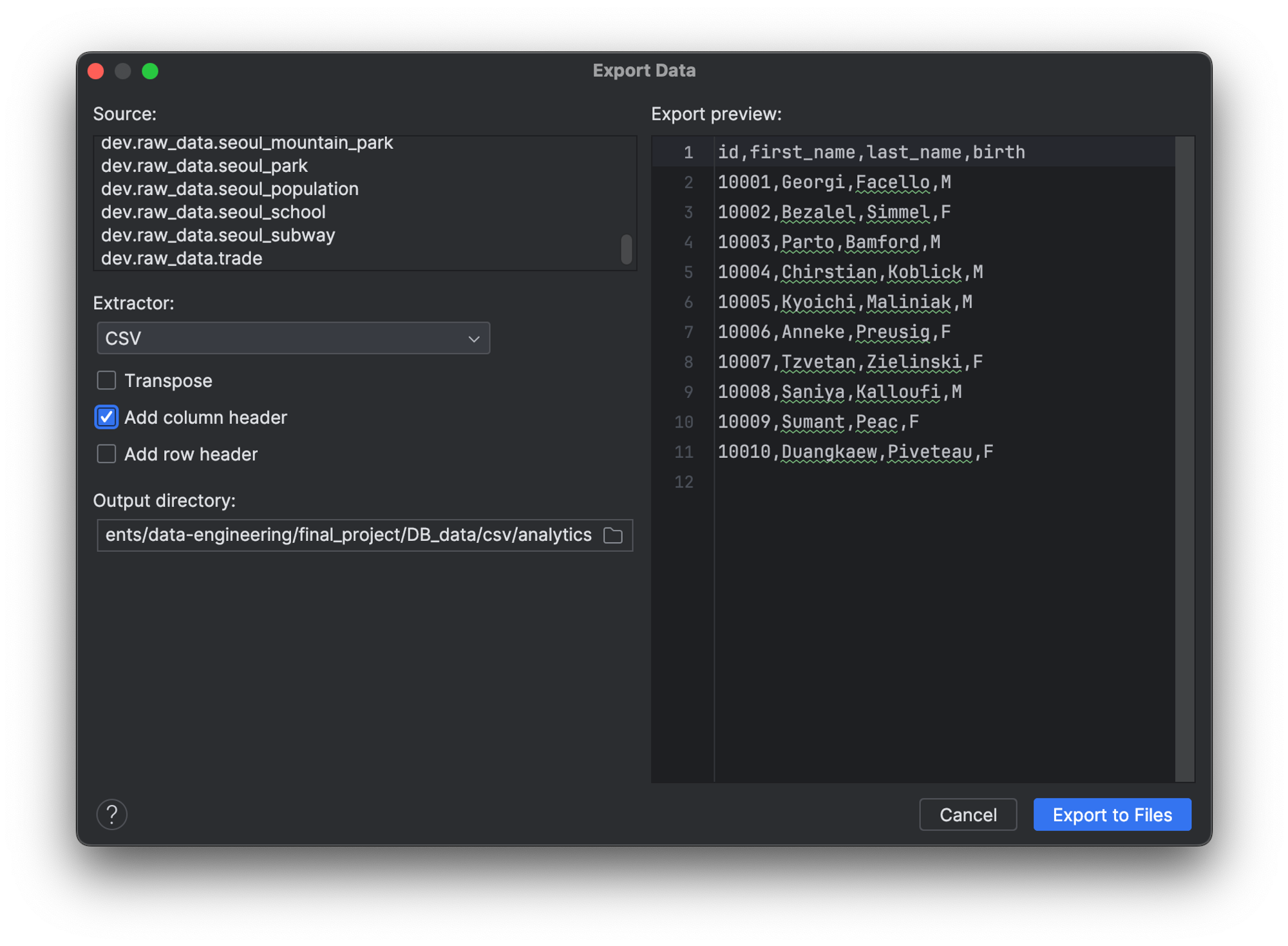Select dev.raw_data.seoul_subway in Source list
Screen dimensions: 1288x946
218,235
